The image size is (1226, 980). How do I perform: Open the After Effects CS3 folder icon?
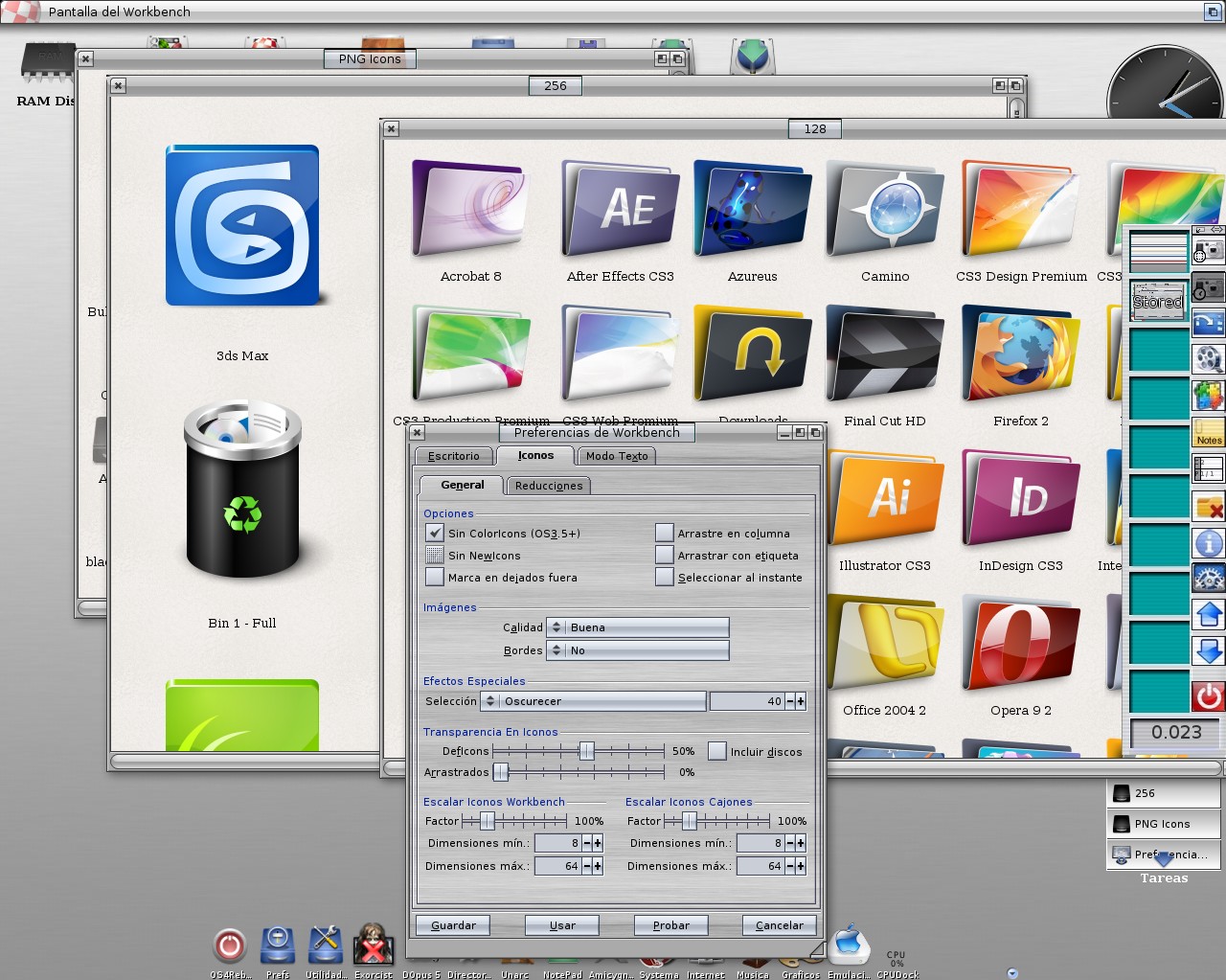click(x=620, y=210)
